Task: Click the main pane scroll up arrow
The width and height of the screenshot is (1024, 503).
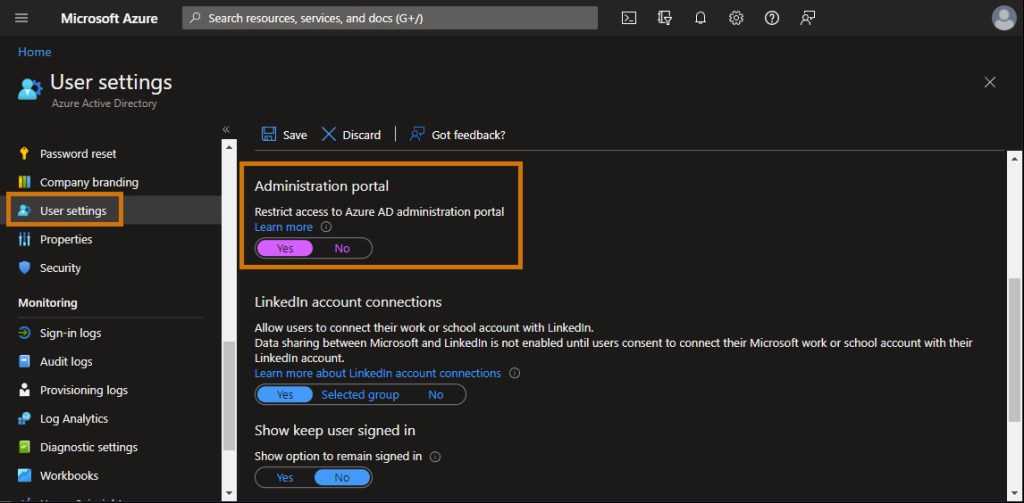Action: tap(1013, 159)
